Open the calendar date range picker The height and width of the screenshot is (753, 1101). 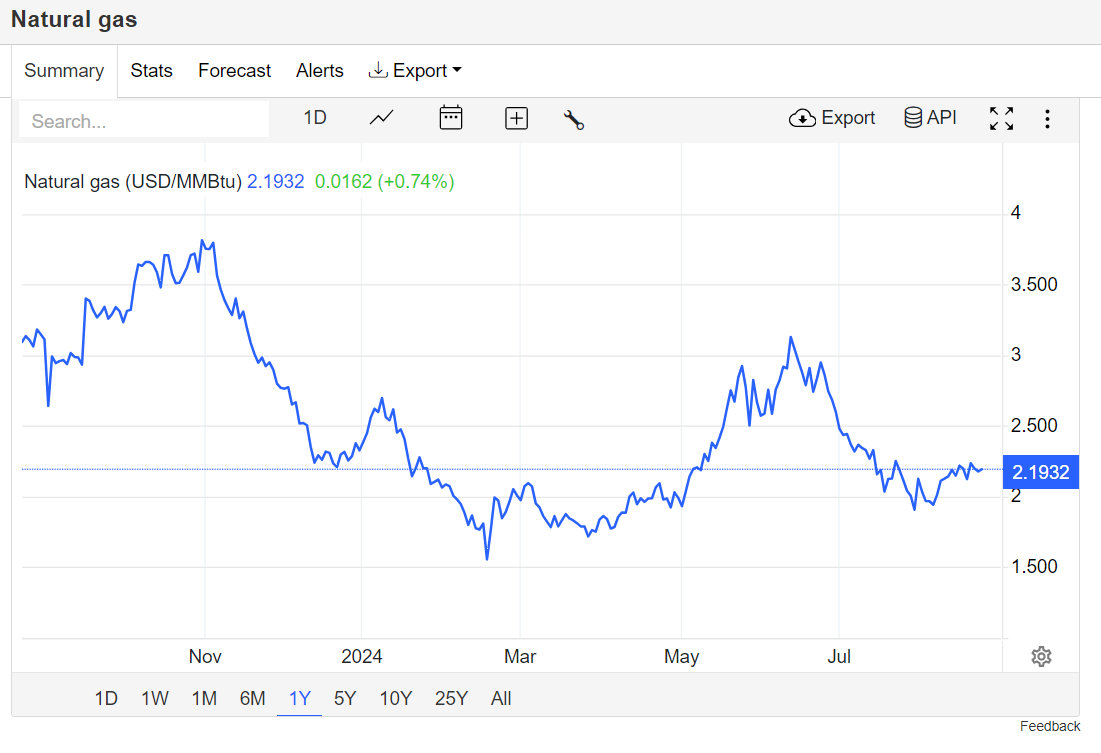(451, 118)
